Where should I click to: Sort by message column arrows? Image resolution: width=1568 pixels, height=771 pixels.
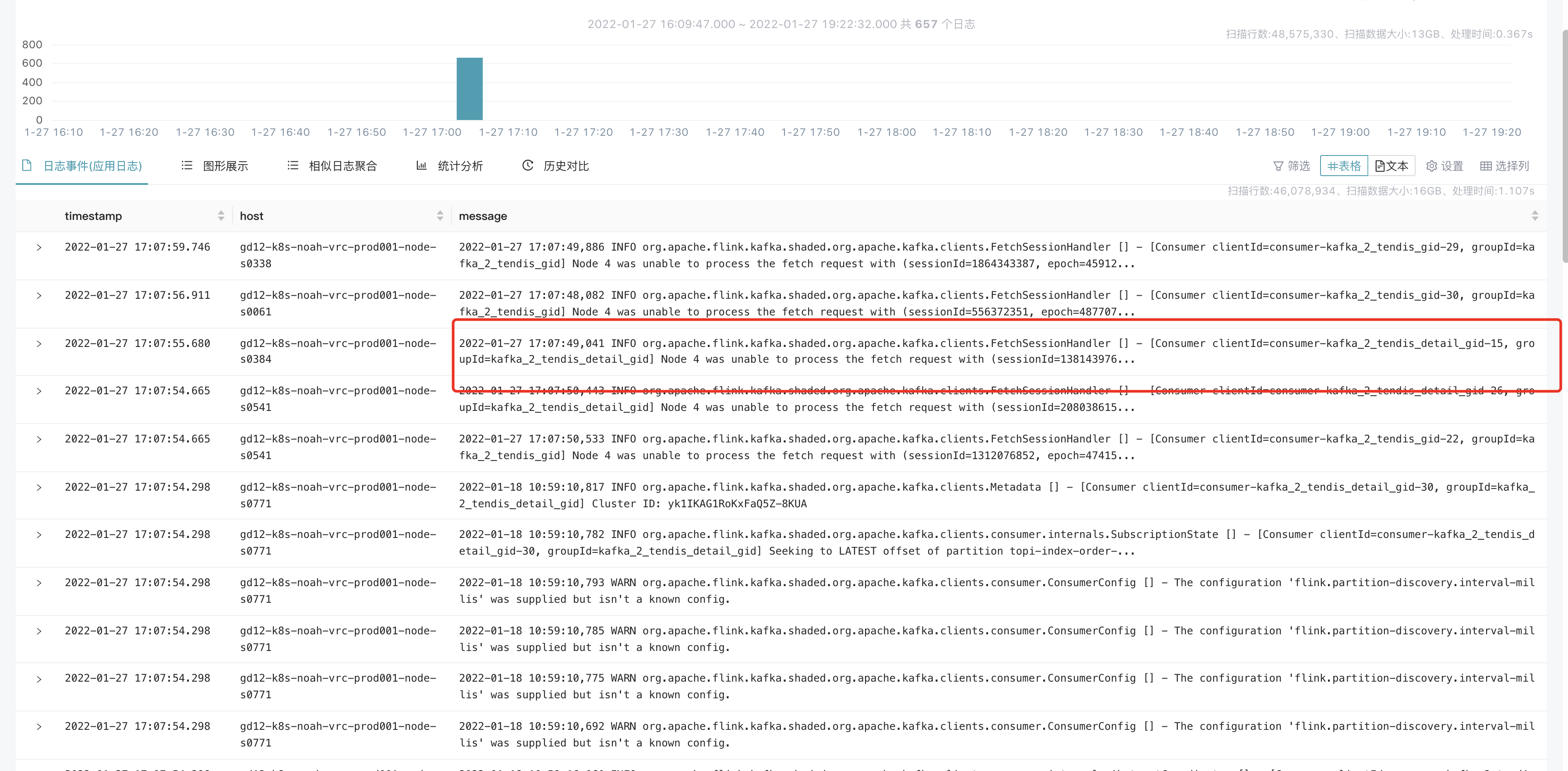(x=1535, y=216)
